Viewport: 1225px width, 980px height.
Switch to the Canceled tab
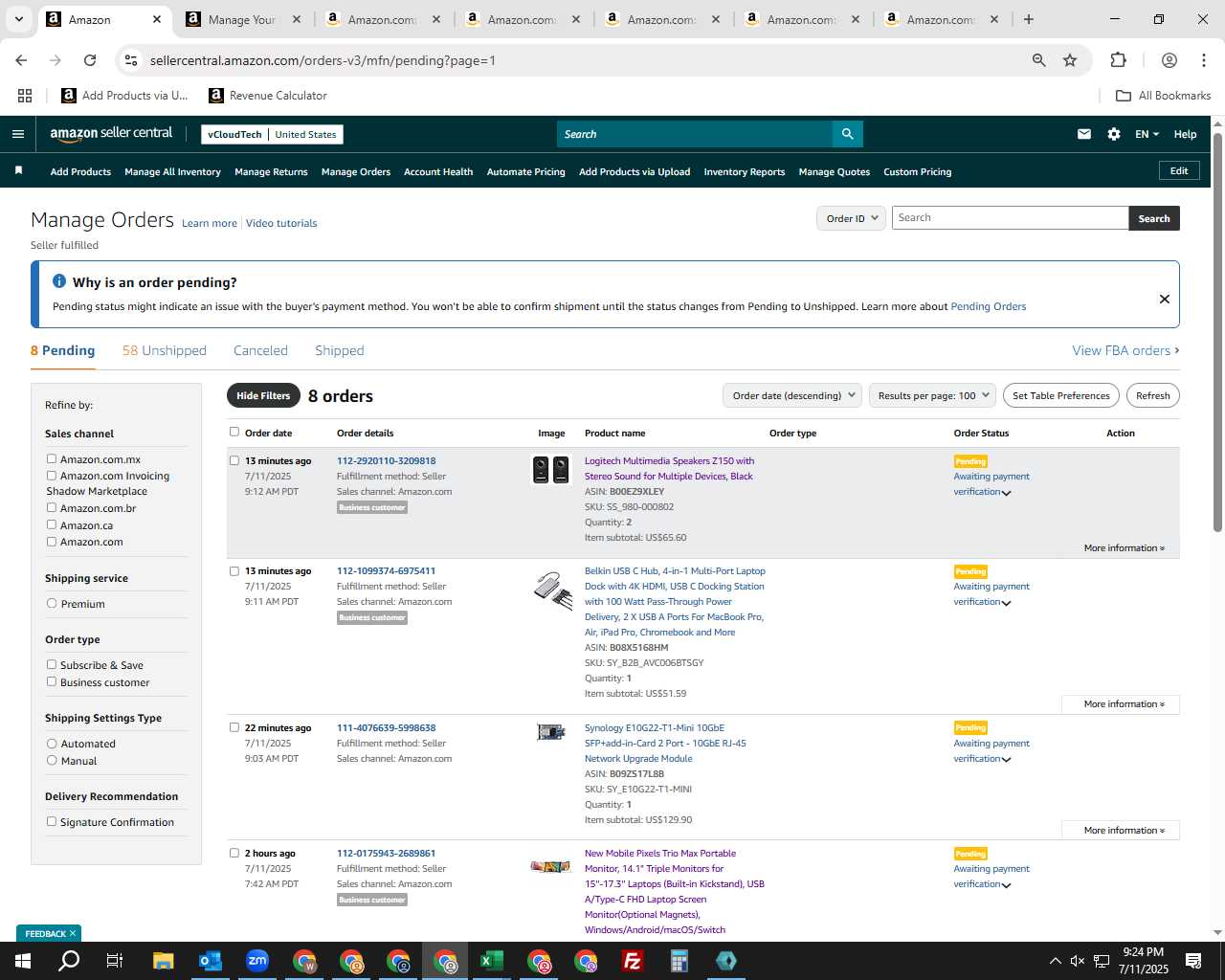(x=260, y=350)
